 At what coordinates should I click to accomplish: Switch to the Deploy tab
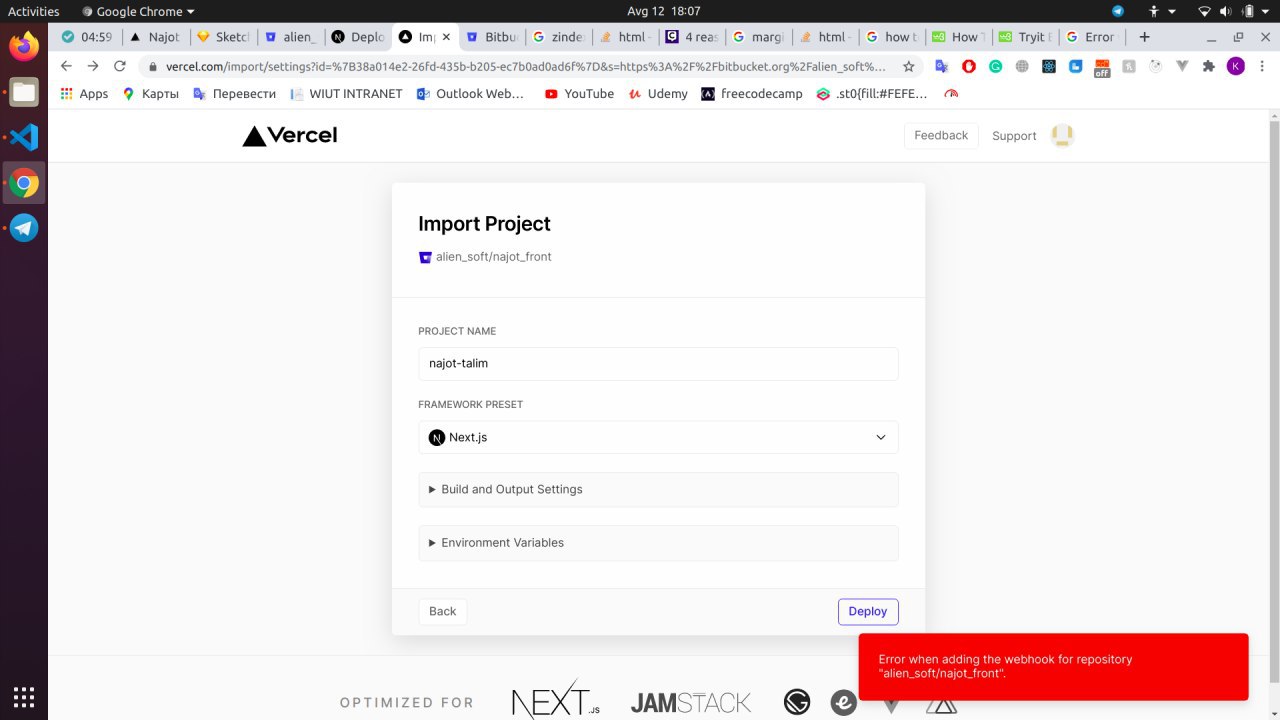358,37
